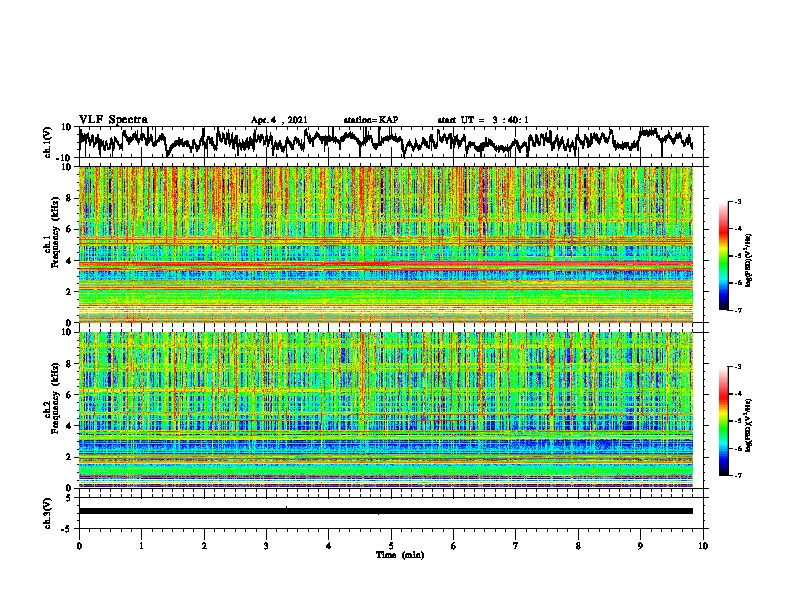Click the ch.2 spectrogram plot area
Image resolution: width=792 pixels, height=612 pixels.
[x=386, y=410]
